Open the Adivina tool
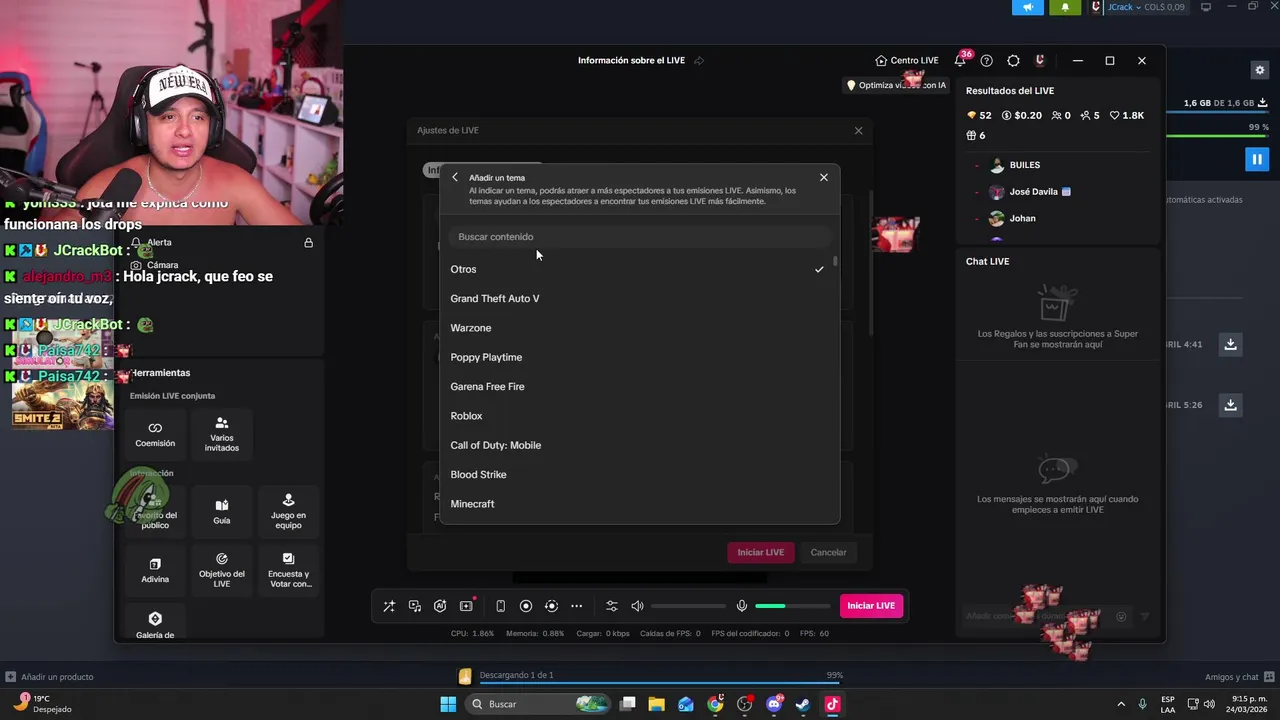Screen dimensions: 1280x720 pyautogui.click(x=155, y=570)
